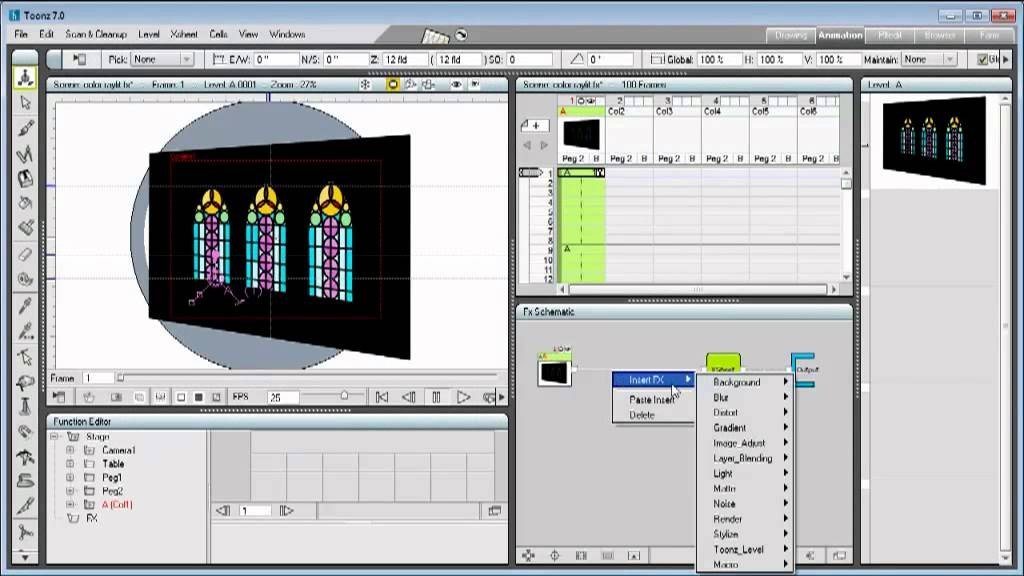The image size is (1024, 576).
Task: Click the fit-to-window icon in Fx Schematic footer
Action: [528, 556]
